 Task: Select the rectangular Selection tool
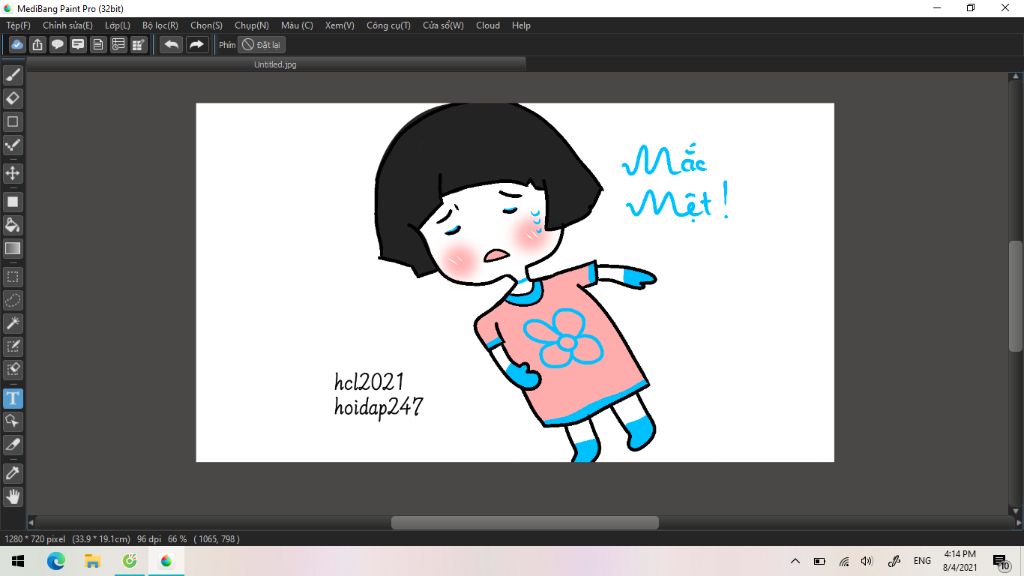[x=12, y=277]
